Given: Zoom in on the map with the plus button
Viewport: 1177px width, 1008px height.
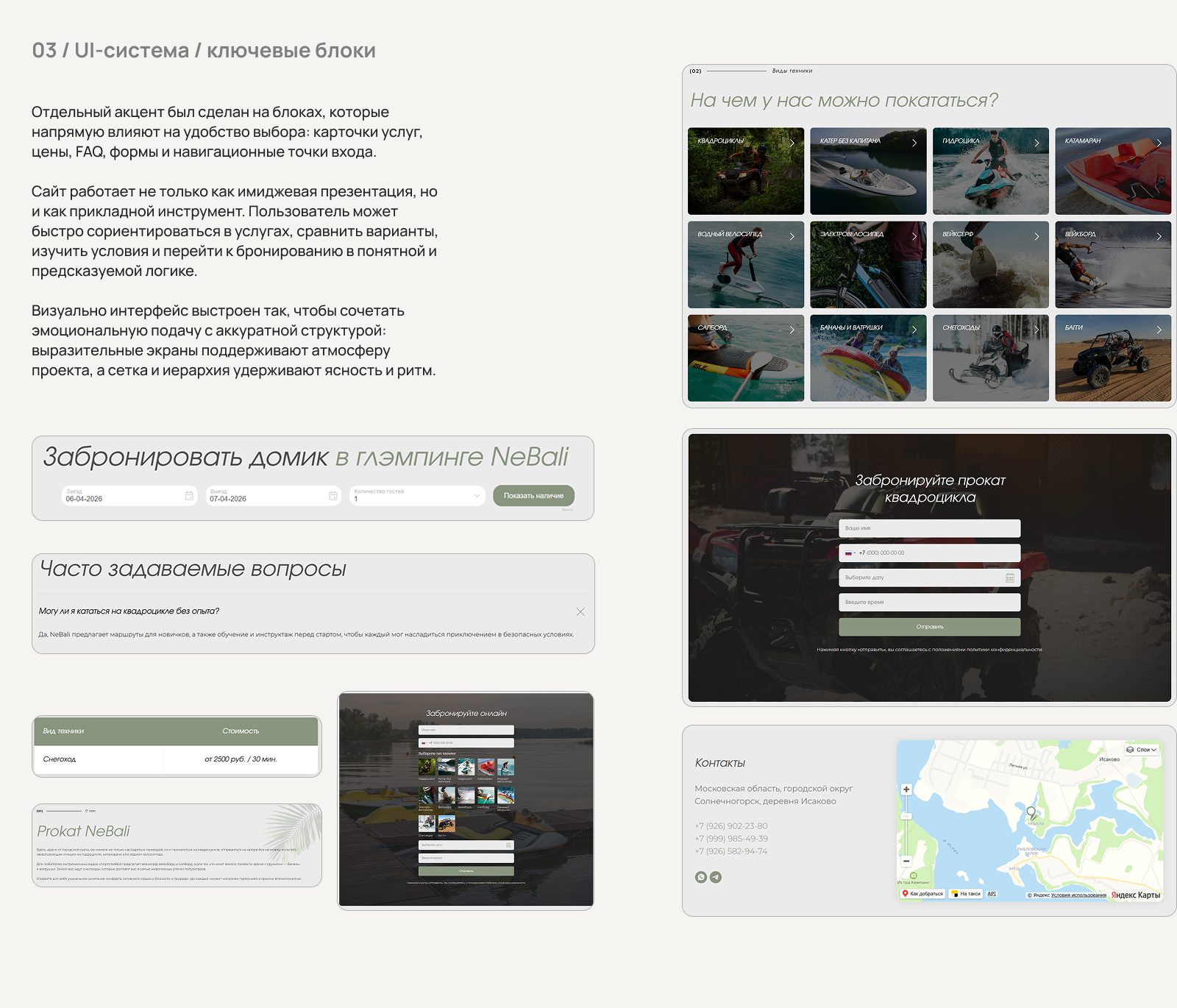Looking at the screenshot, I should click(906, 789).
